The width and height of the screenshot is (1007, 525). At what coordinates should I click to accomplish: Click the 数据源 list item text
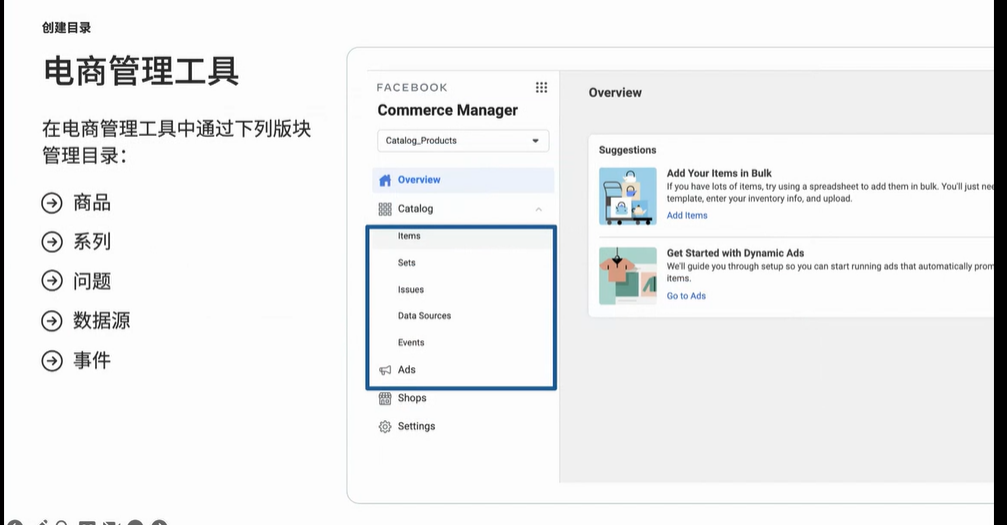pyautogui.click(x=101, y=321)
